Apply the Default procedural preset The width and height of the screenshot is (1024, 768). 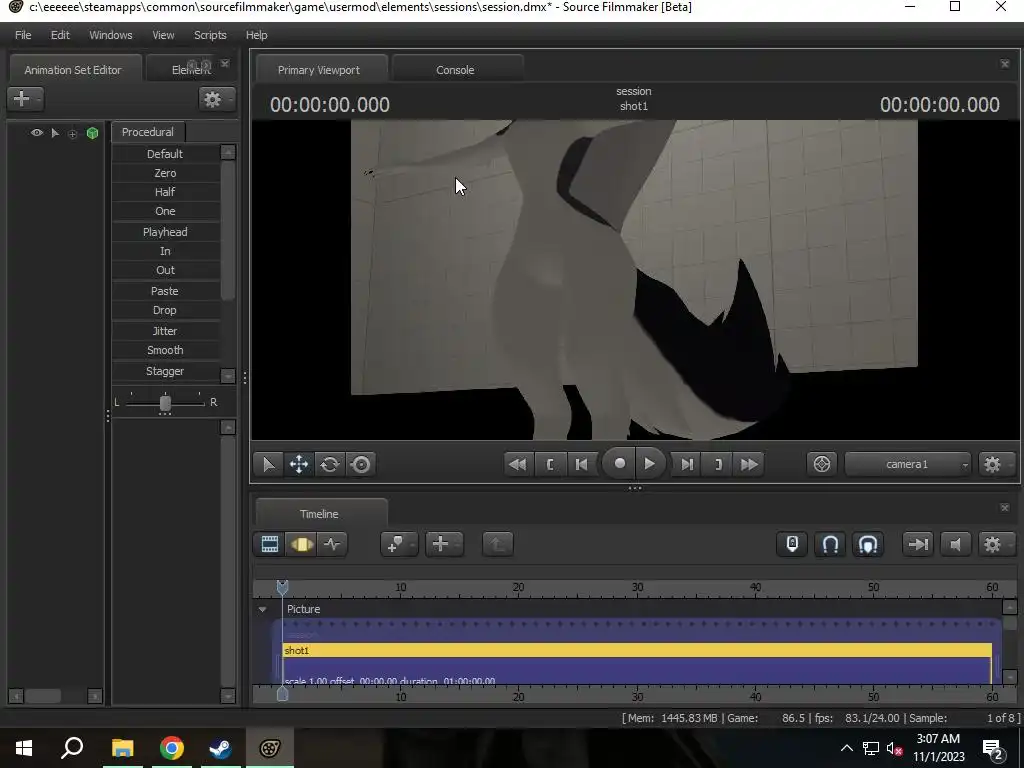165,154
